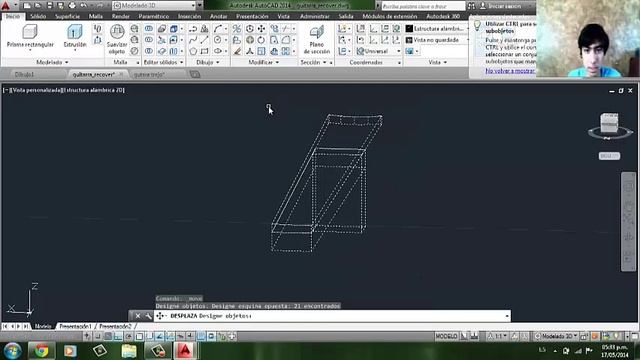The height and width of the screenshot is (360, 640).
Task: Click the 3D mirror tool icon
Action: coord(237,29)
